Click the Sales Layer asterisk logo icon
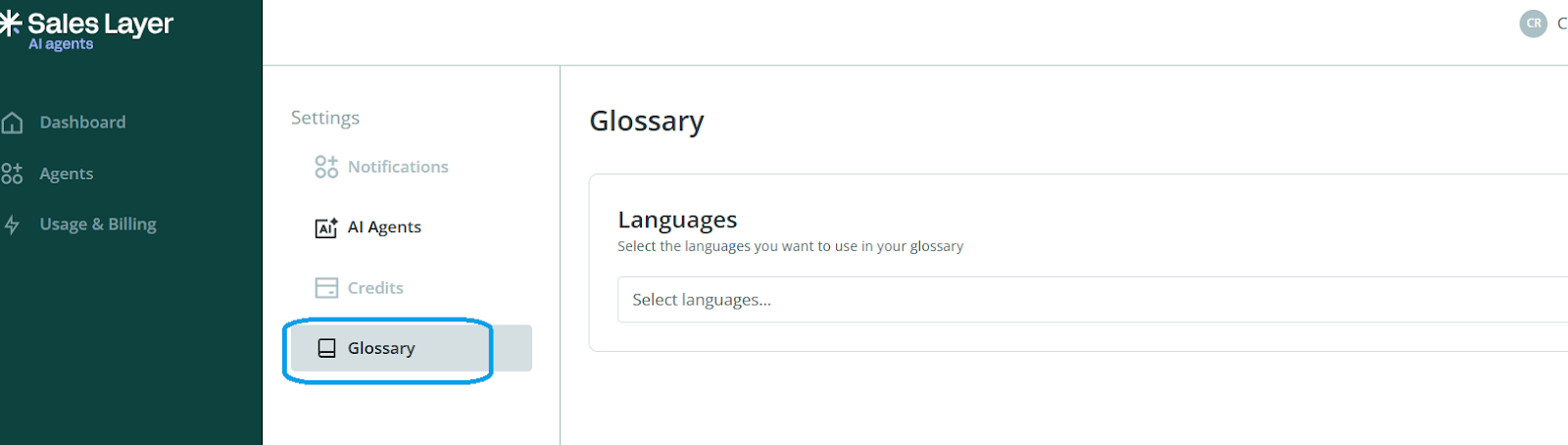 (10, 25)
